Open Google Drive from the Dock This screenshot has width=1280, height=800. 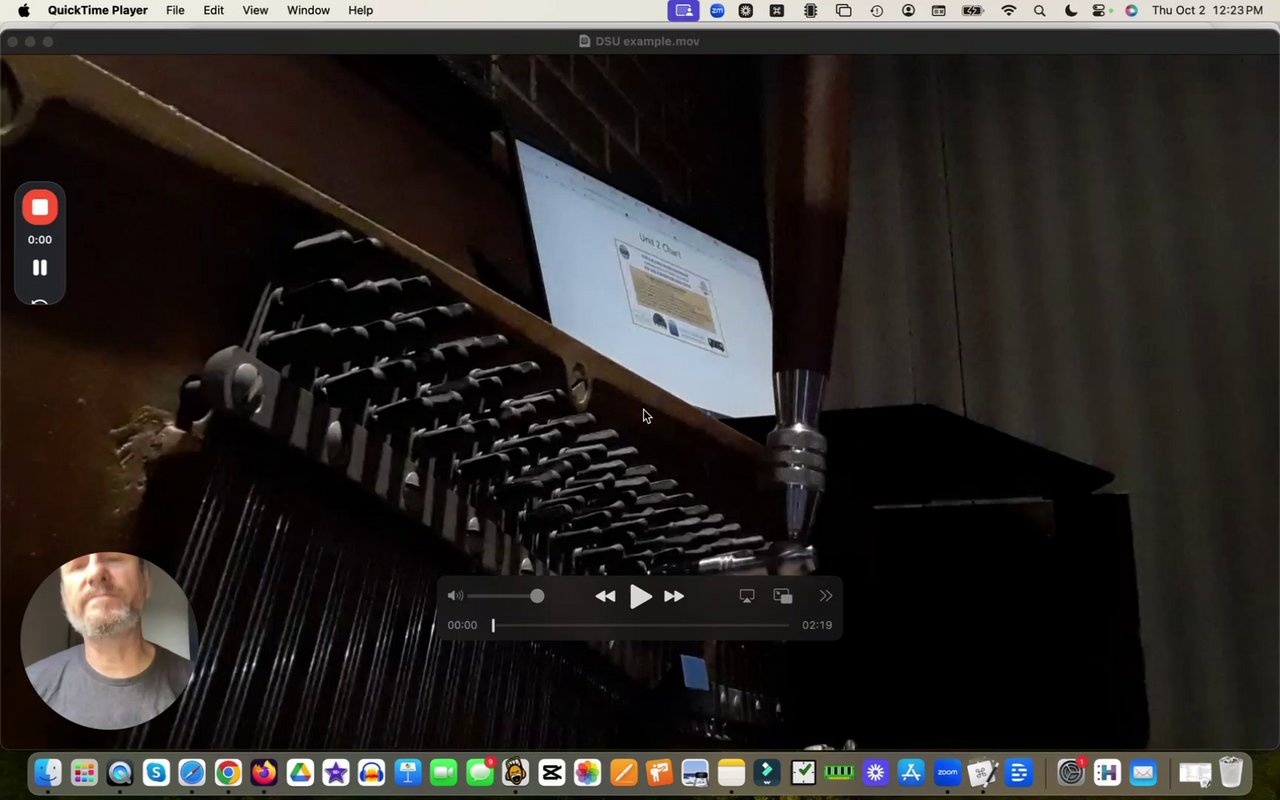[x=300, y=772]
